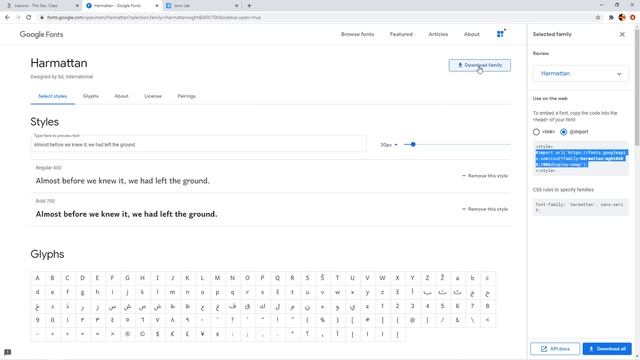Click the Styles section heading
This screenshot has height=360, width=640.
[44, 122]
